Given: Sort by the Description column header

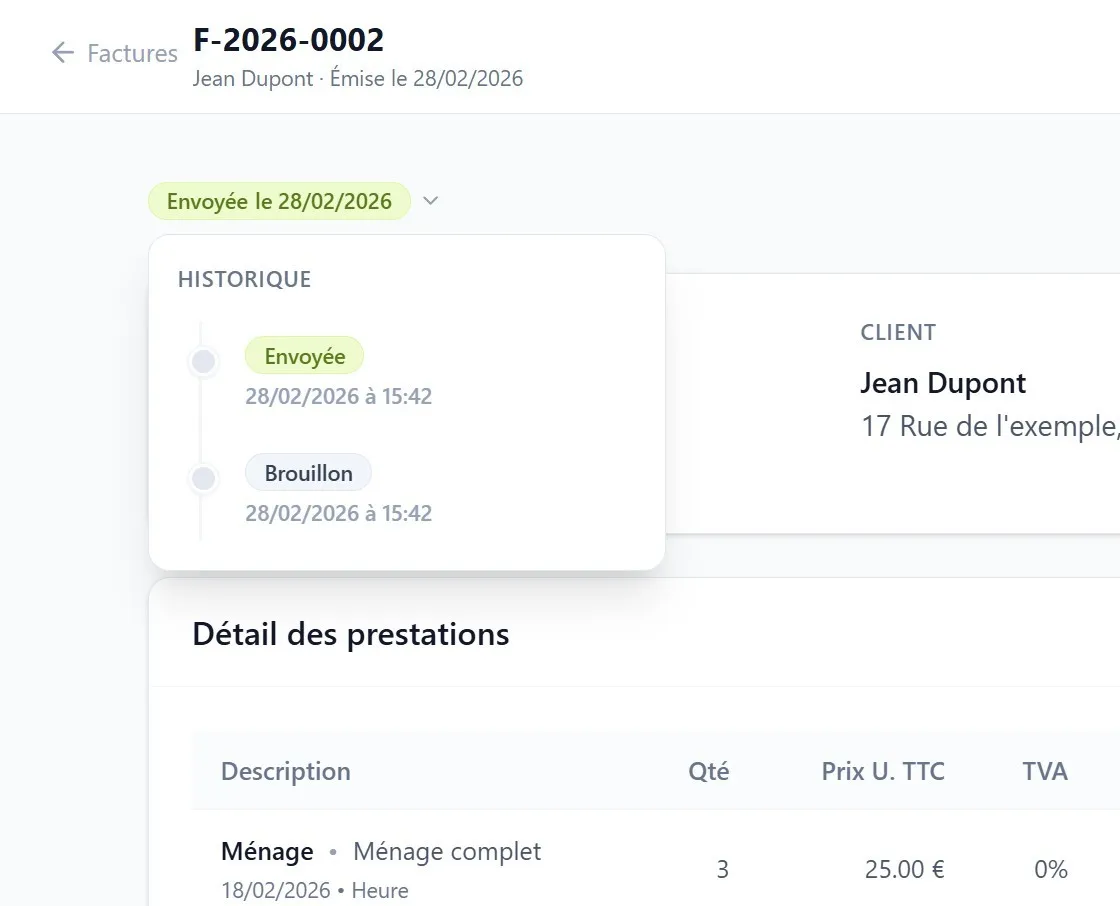Looking at the screenshot, I should (x=285, y=771).
